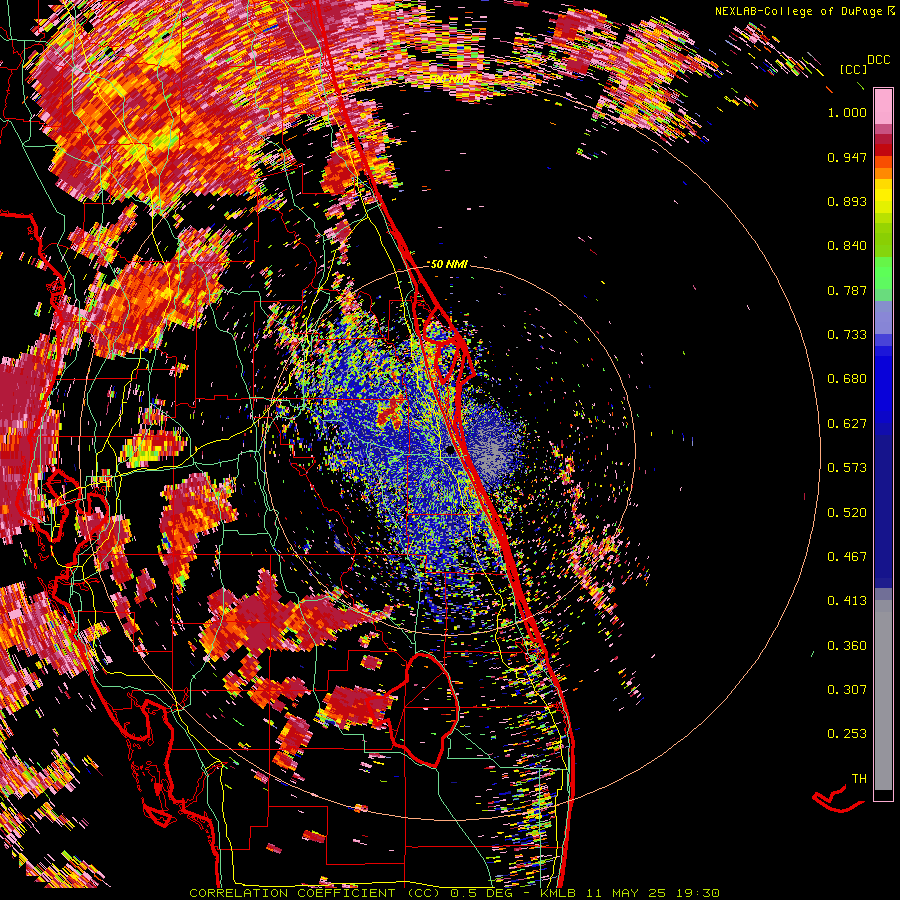Pick the pink segment atop the color bar
Viewport: 900px width, 900px height.
coord(883,106)
